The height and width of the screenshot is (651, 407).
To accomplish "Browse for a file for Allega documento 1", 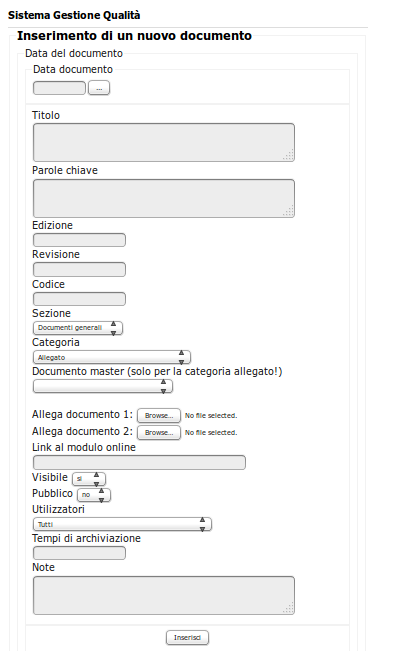I will click(x=159, y=416).
